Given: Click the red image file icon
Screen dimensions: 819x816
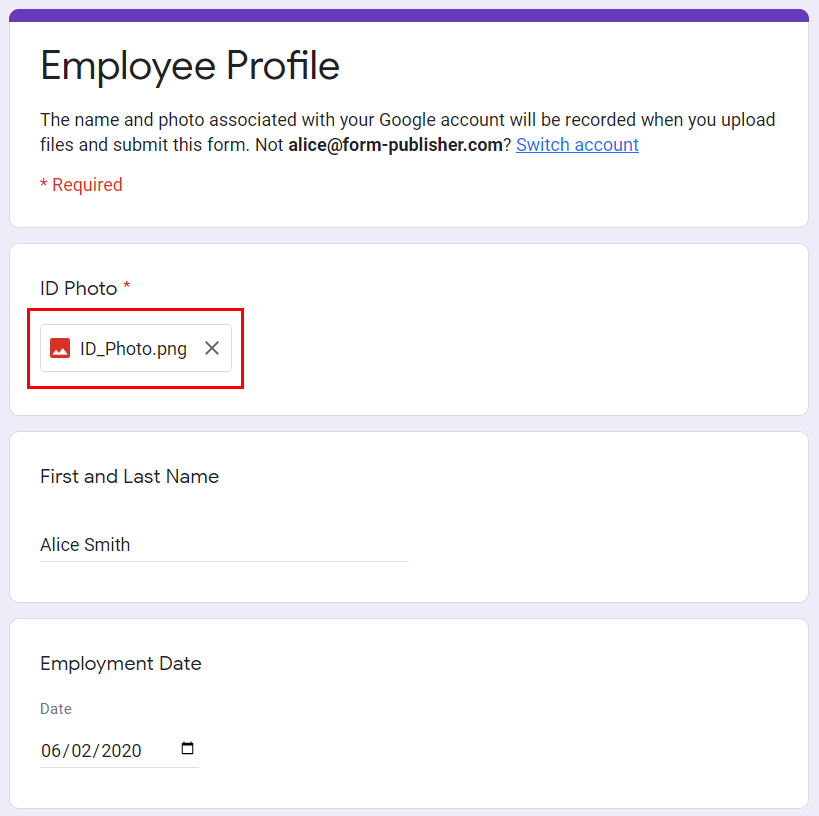Looking at the screenshot, I should click(60, 348).
